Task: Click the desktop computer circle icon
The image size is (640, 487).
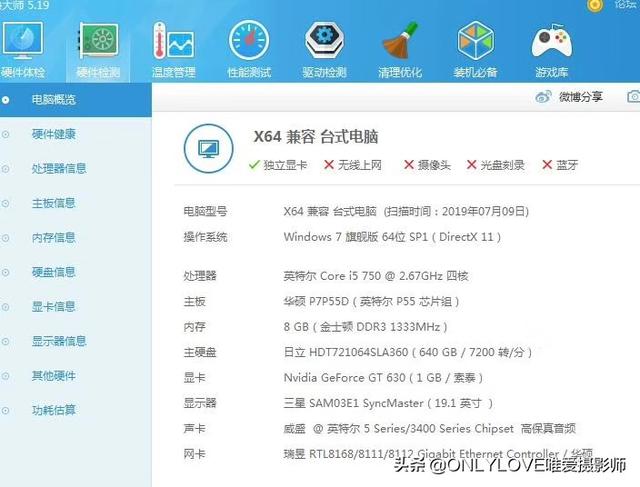Action: [209, 149]
